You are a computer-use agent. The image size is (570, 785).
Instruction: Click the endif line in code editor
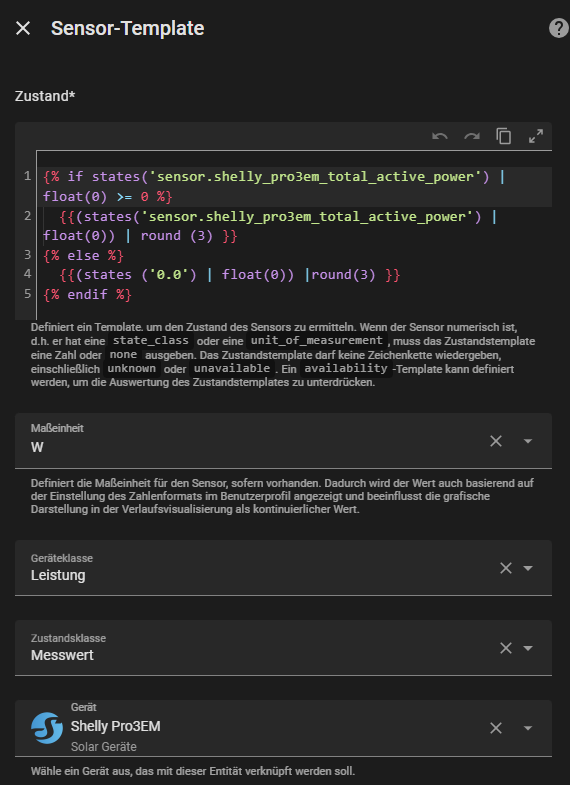tap(87, 294)
